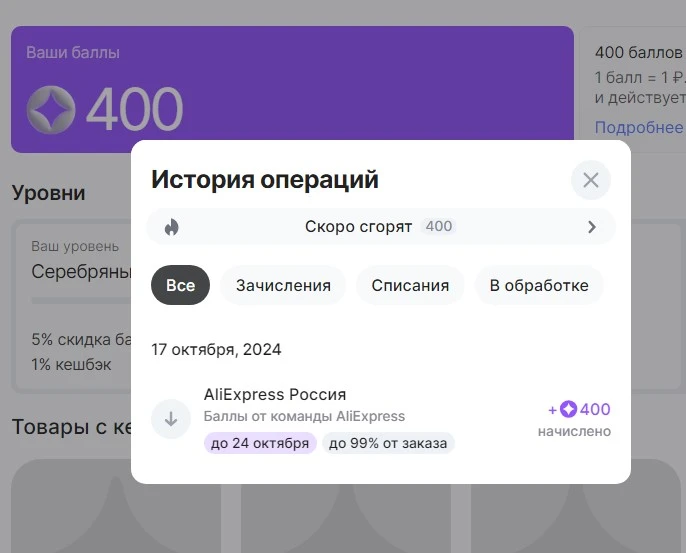Switch to the Списания tab
The image size is (686, 553).
pos(410,285)
